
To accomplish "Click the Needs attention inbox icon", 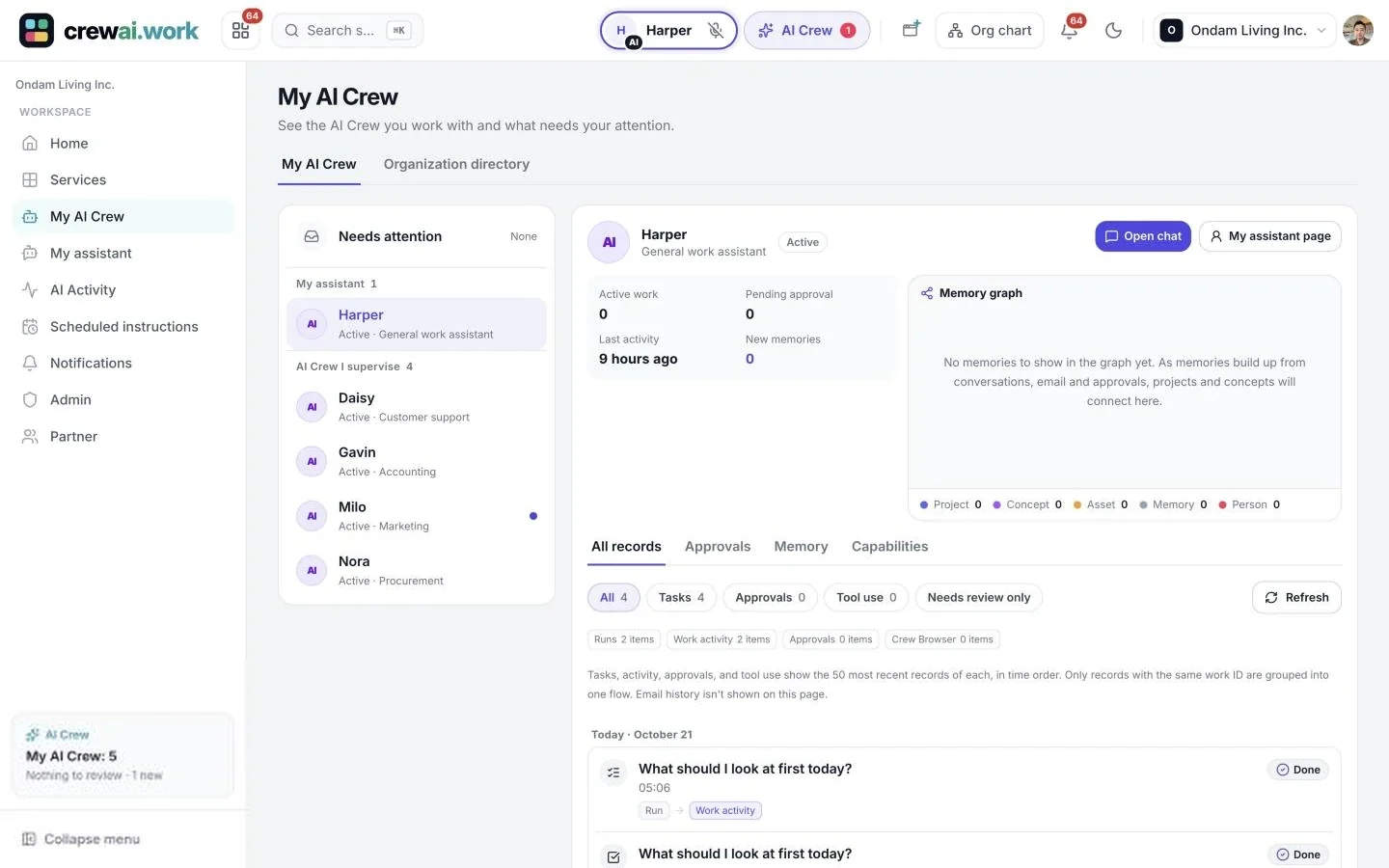I will coord(312,237).
